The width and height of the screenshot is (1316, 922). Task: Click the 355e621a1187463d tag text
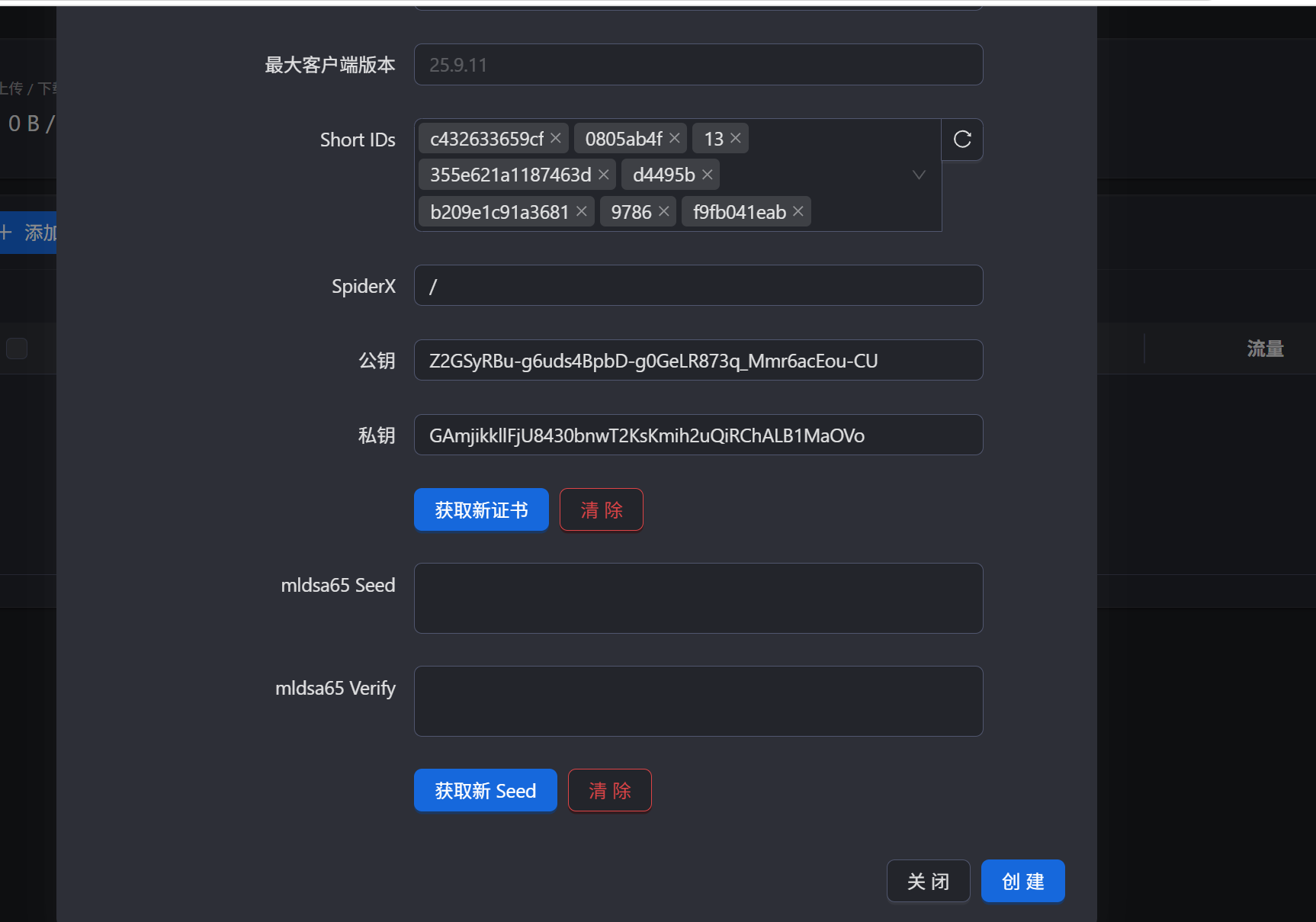pyautogui.click(x=510, y=175)
